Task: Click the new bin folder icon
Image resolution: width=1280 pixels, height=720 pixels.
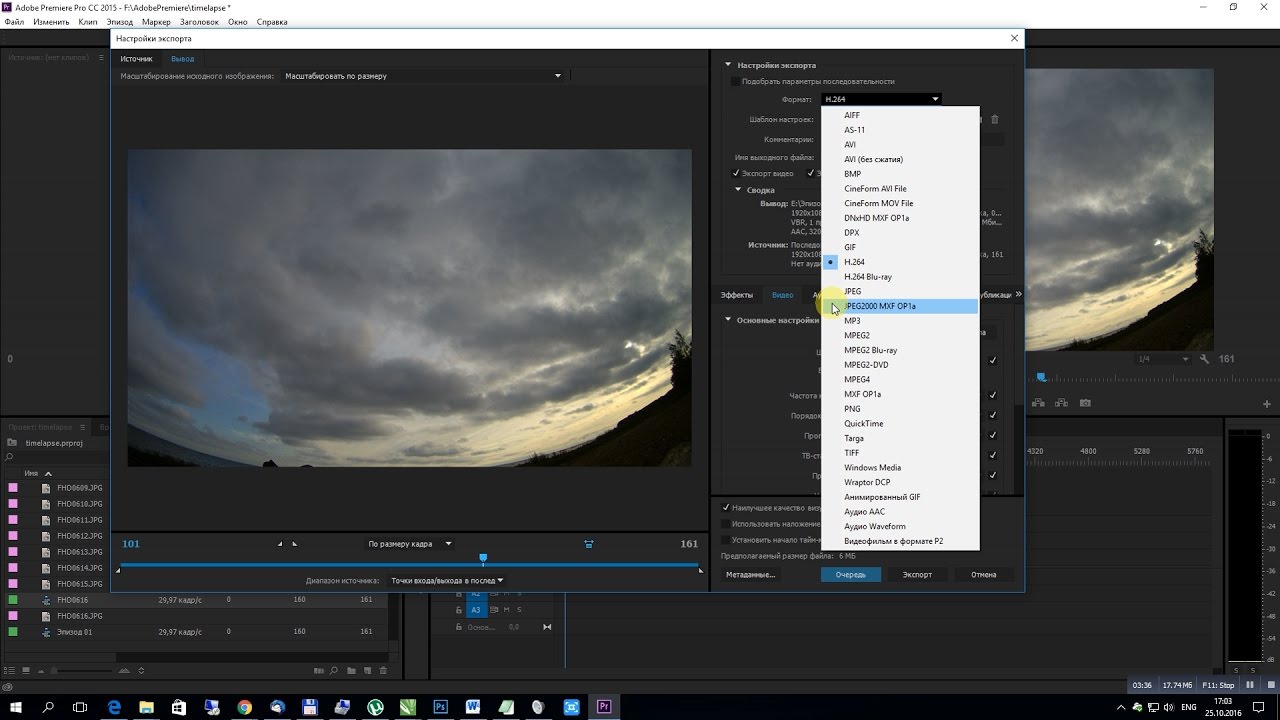Action: (352, 670)
